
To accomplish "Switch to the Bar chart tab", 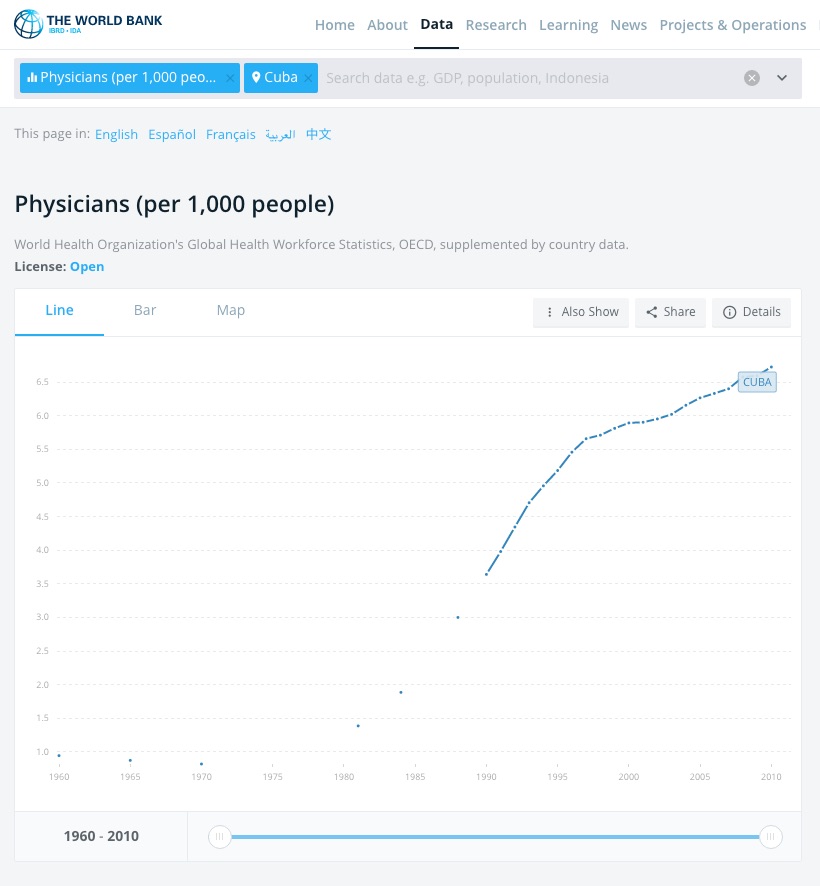I will click(x=145, y=311).
